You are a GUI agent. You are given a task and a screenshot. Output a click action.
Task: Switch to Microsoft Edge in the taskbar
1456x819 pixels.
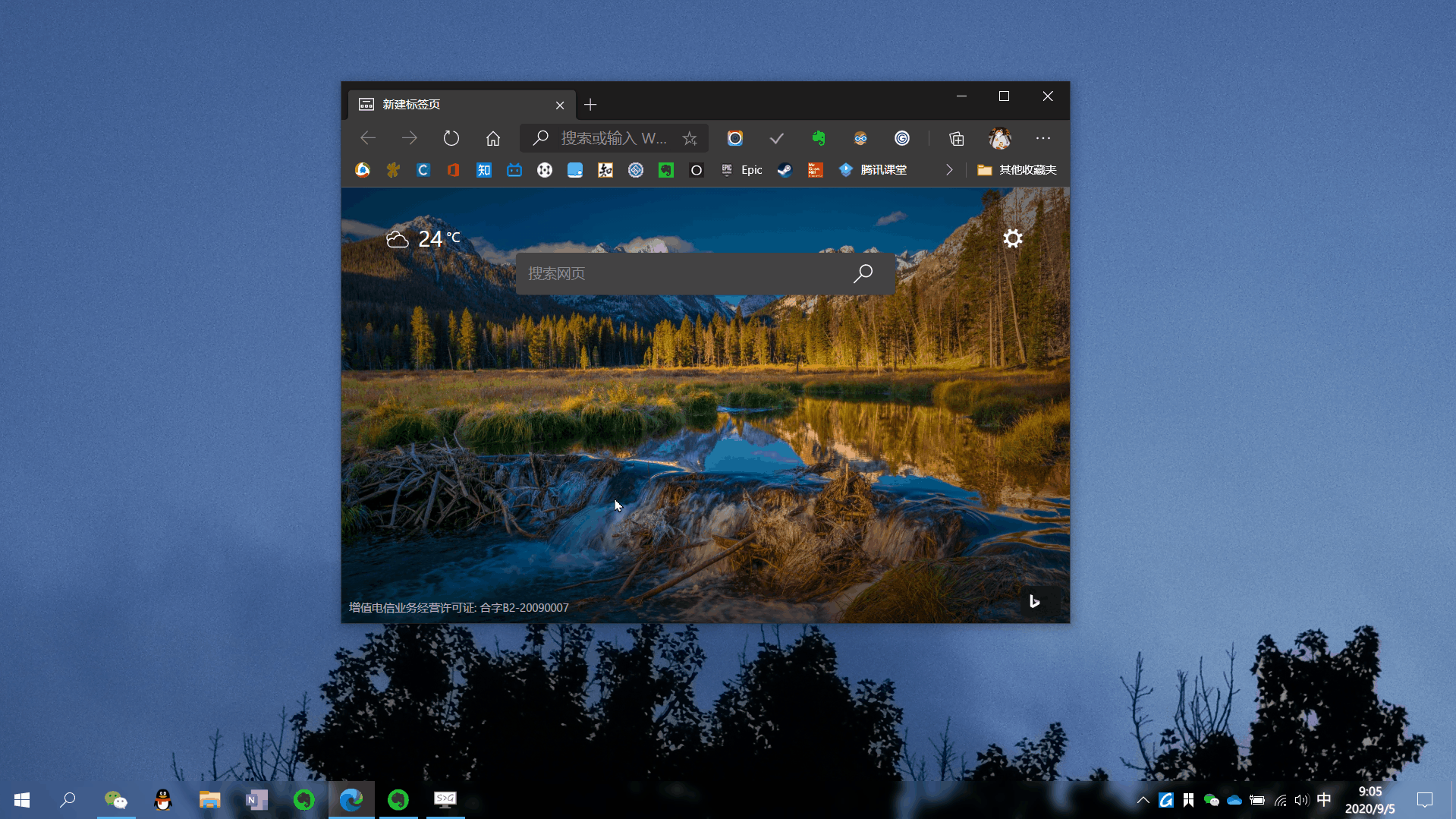[x=351, y=800]
